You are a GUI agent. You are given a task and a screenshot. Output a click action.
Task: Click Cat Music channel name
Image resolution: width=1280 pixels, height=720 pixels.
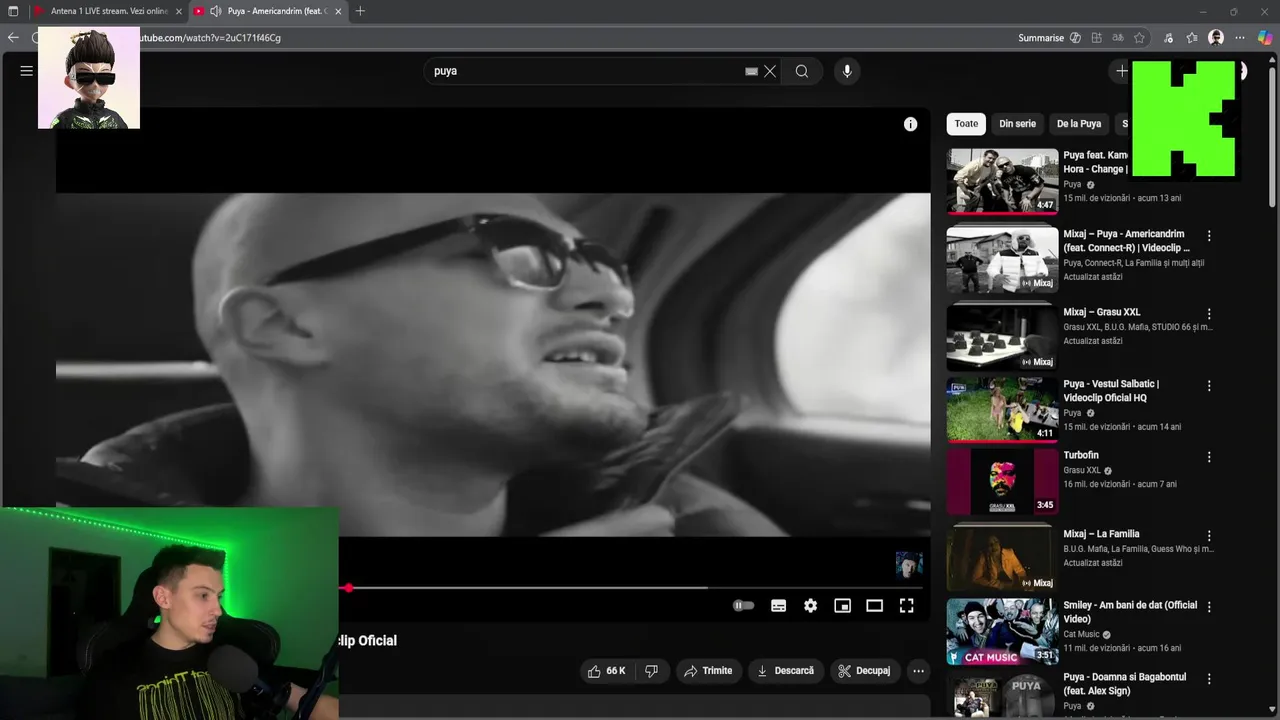click(x=1081, y=634)
